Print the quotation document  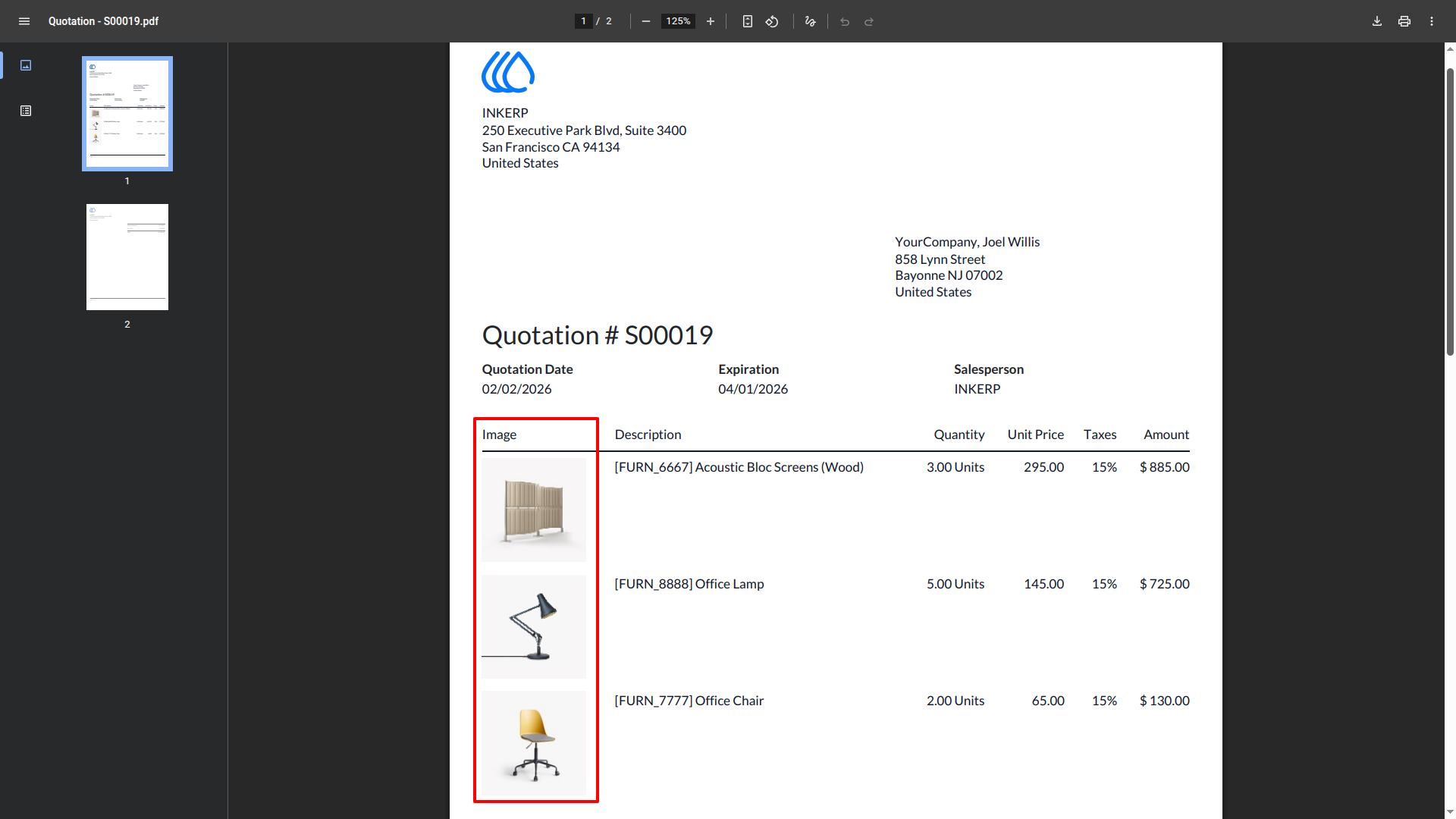click(x=1404, y=21)
